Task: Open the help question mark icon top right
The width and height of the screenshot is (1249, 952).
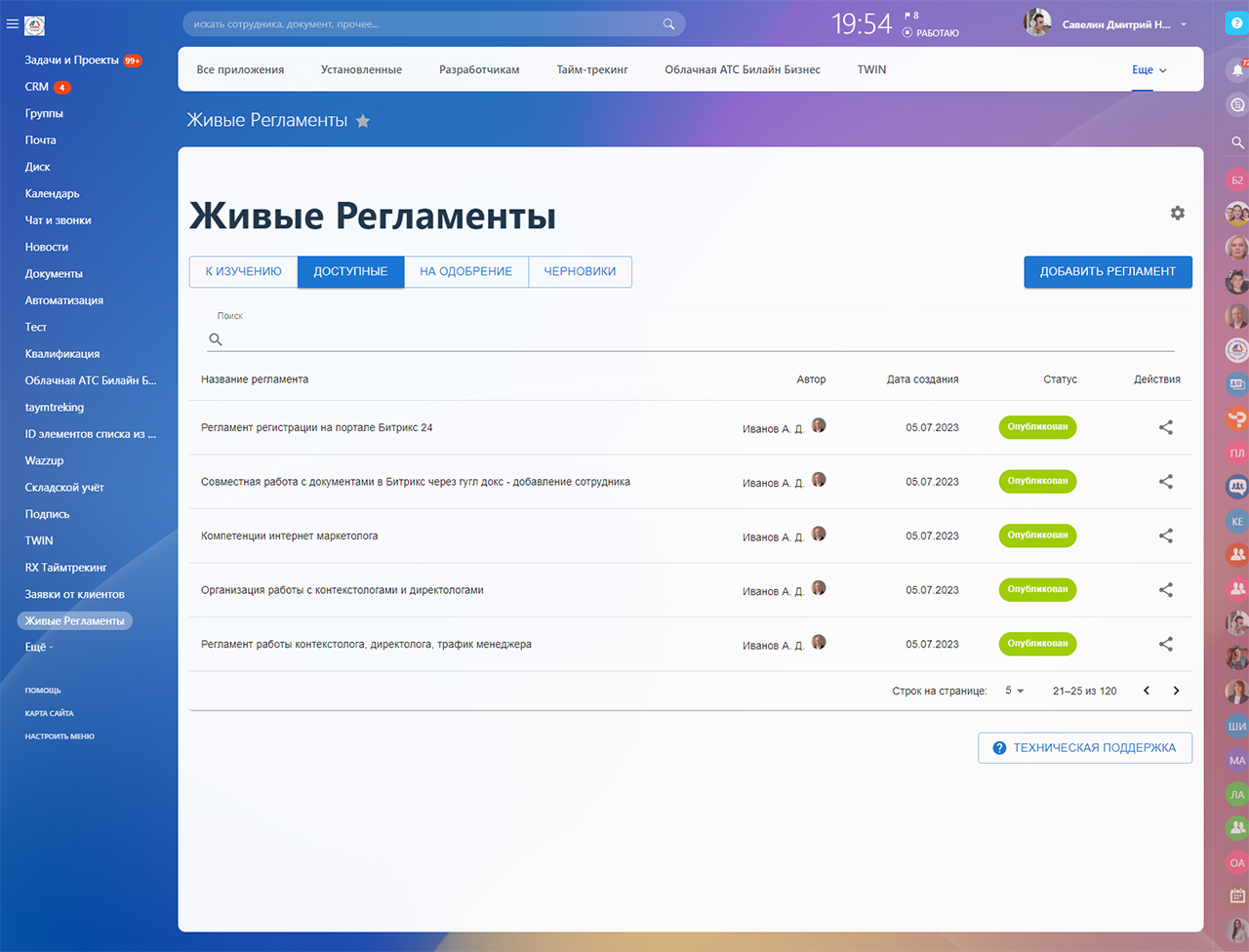Action: (x=1236, y=23)
